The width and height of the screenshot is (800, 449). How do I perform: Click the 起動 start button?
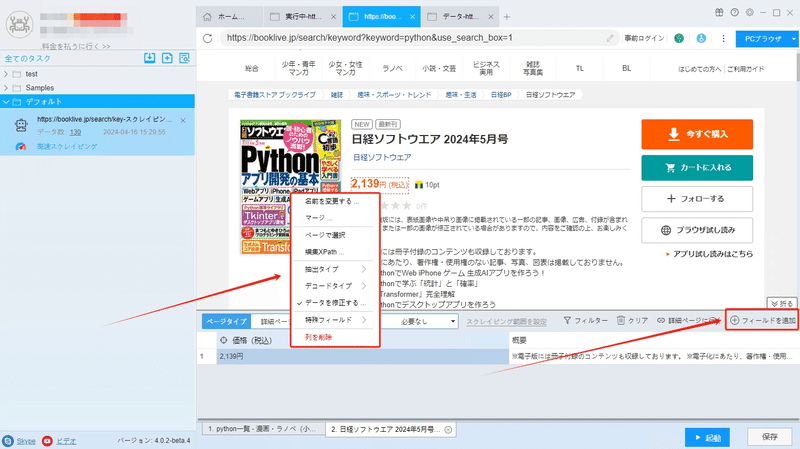[707, 438]
